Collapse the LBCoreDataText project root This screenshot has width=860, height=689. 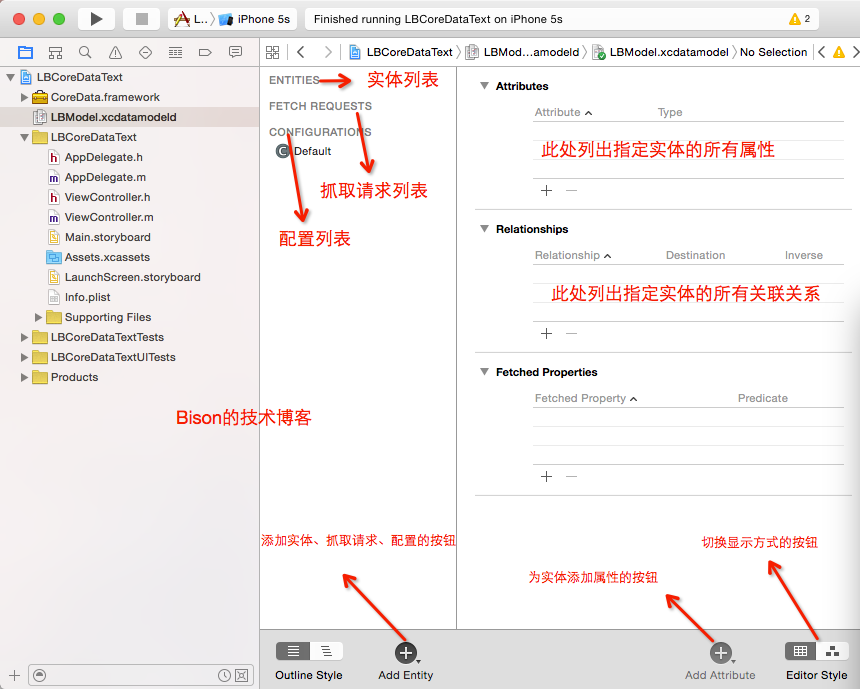(x=10, y=77)
